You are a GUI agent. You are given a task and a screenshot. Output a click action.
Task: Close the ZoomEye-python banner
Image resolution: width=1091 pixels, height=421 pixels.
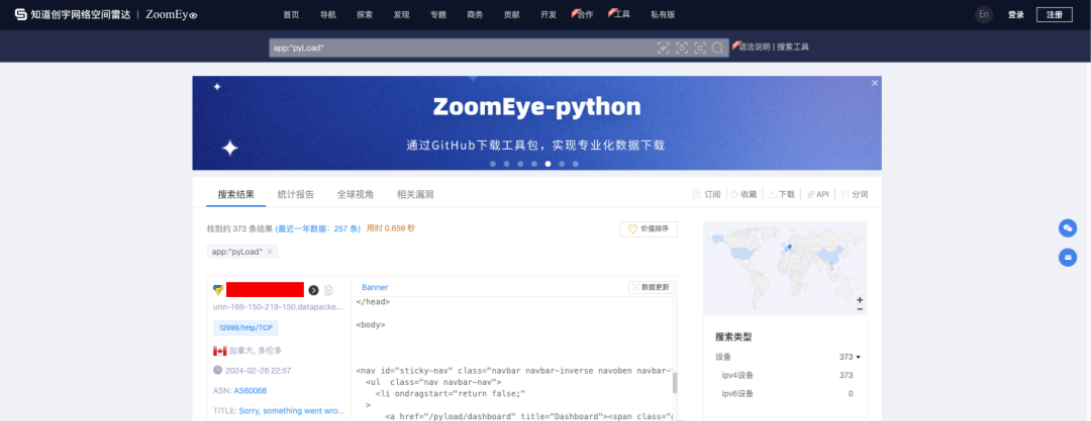tap(875, 83)
